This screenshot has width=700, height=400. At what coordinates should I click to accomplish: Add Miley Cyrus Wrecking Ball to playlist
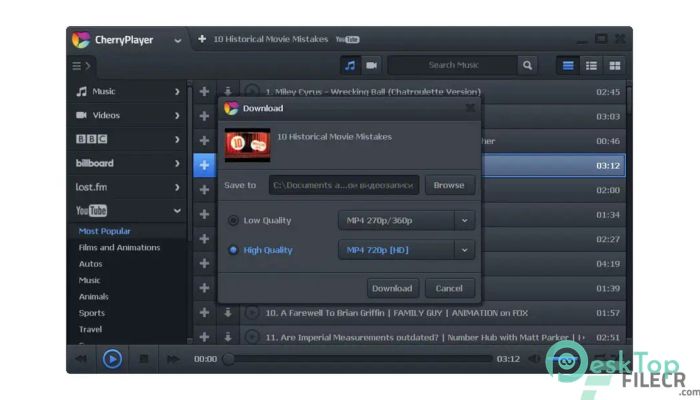point(204,92)
